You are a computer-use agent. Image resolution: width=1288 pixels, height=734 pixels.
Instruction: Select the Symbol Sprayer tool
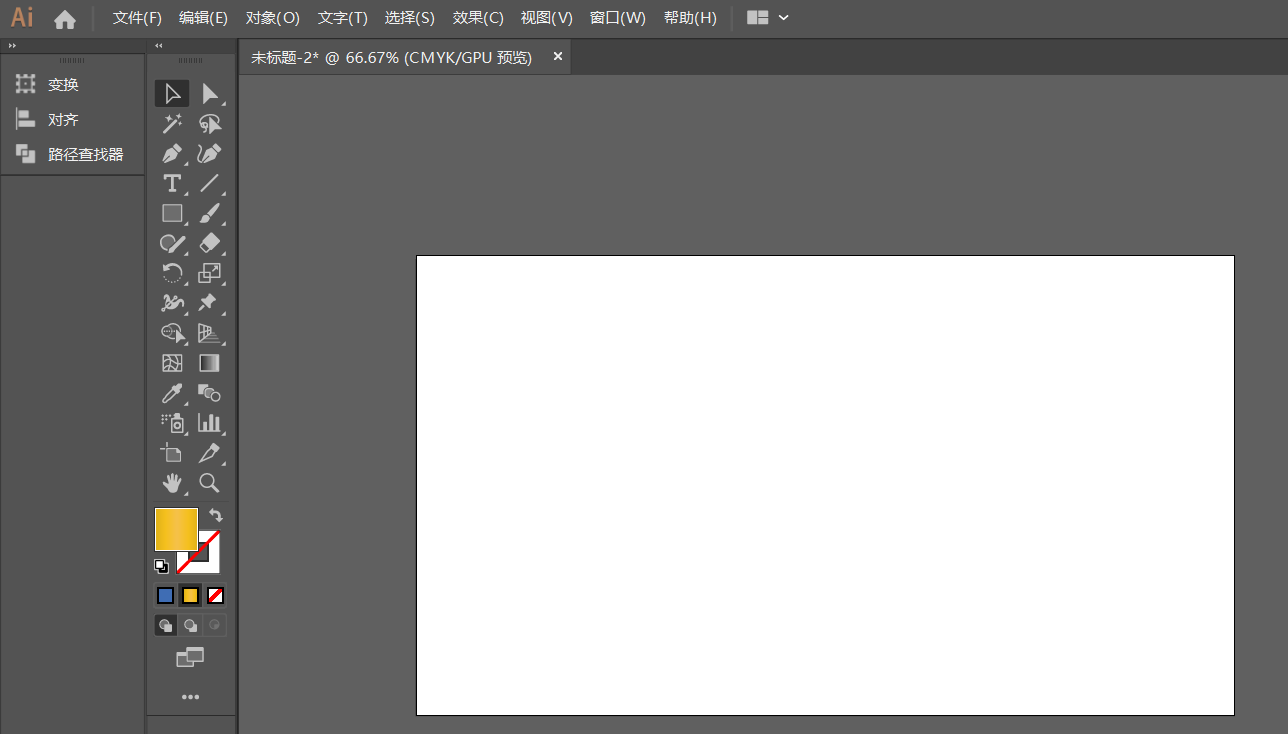(x=172, y=423)
